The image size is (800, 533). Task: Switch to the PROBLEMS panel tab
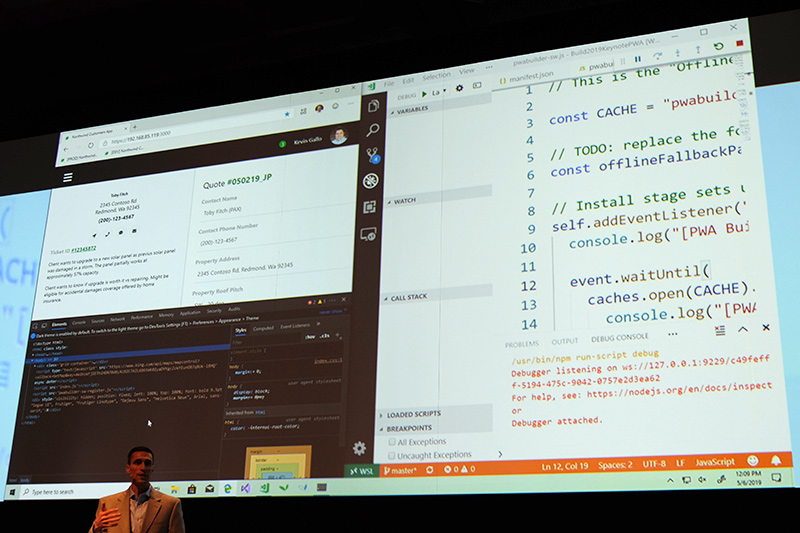tap(521, 344)
